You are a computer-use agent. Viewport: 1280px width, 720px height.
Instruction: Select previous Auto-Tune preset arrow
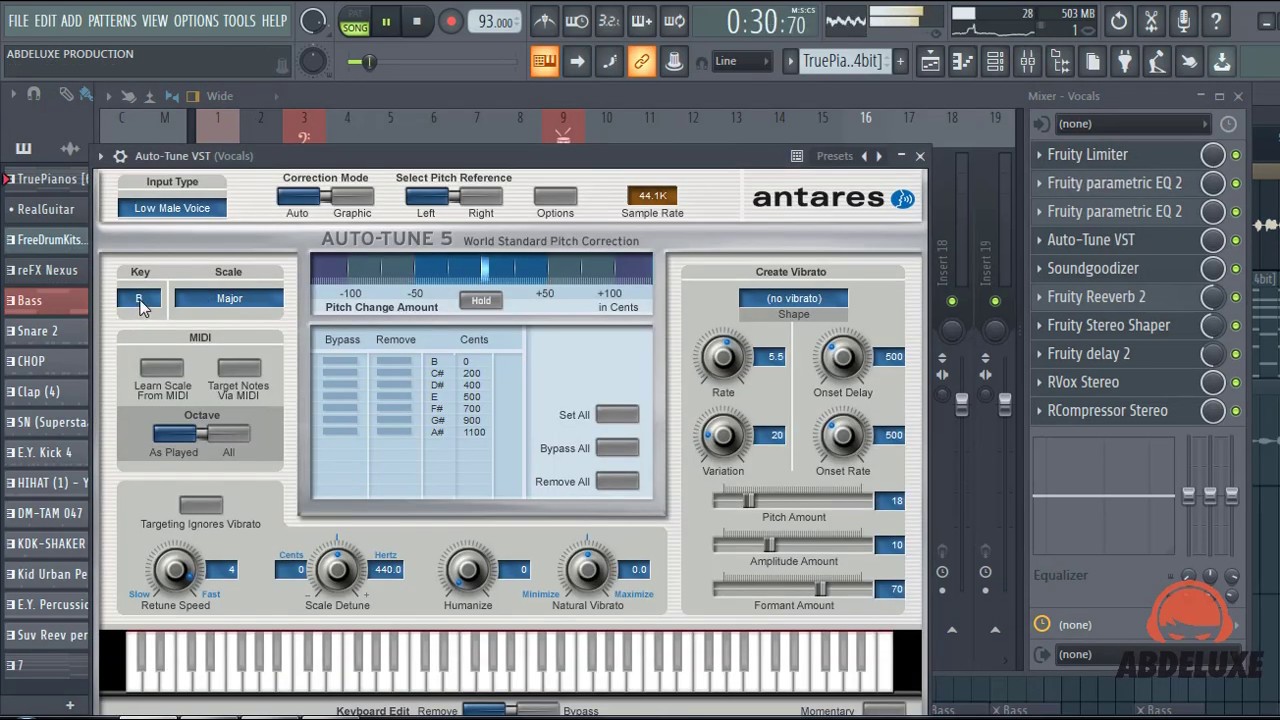click(865, 156)
